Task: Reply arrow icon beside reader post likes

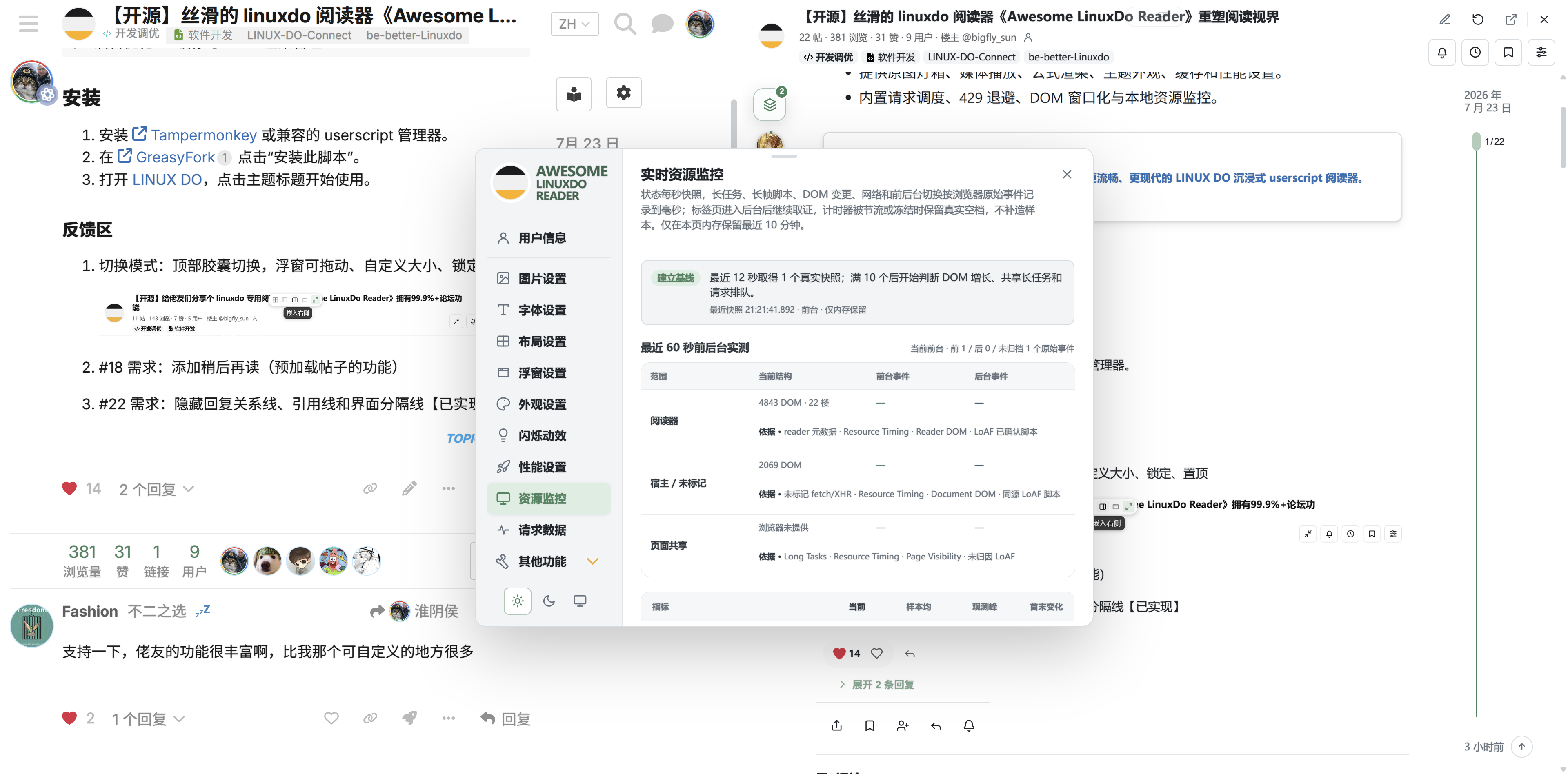Action: click(910, 654)
